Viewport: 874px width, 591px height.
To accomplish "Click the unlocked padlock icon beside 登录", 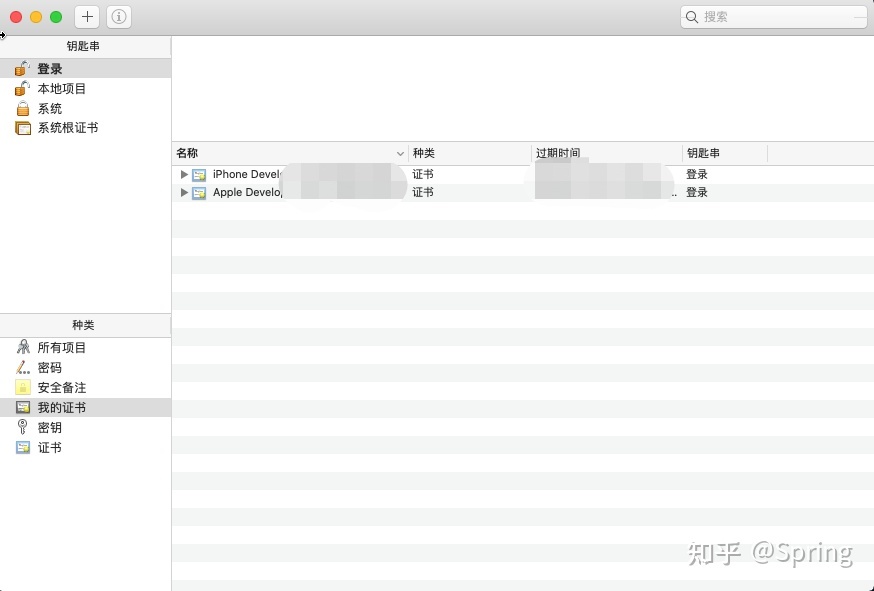I will click(x=22, y=69).
